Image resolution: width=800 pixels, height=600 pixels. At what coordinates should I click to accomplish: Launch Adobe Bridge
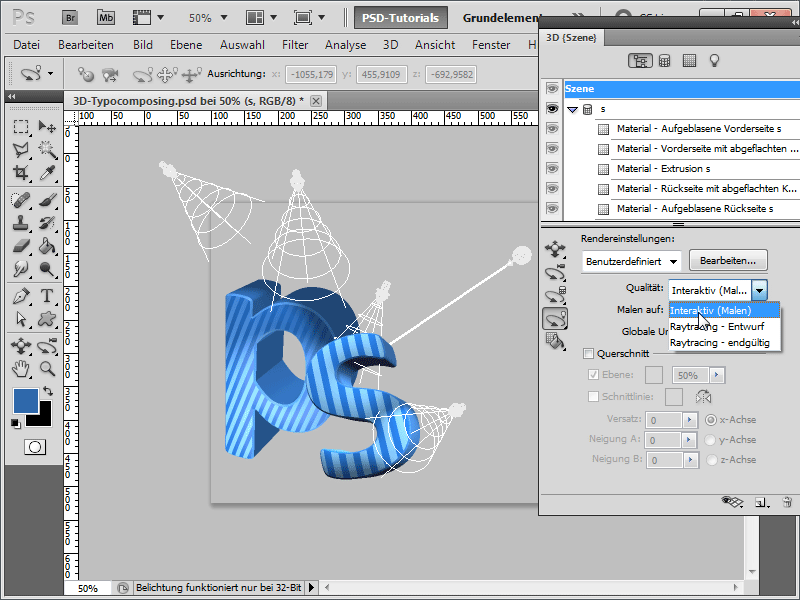click(x=70, y=18)
